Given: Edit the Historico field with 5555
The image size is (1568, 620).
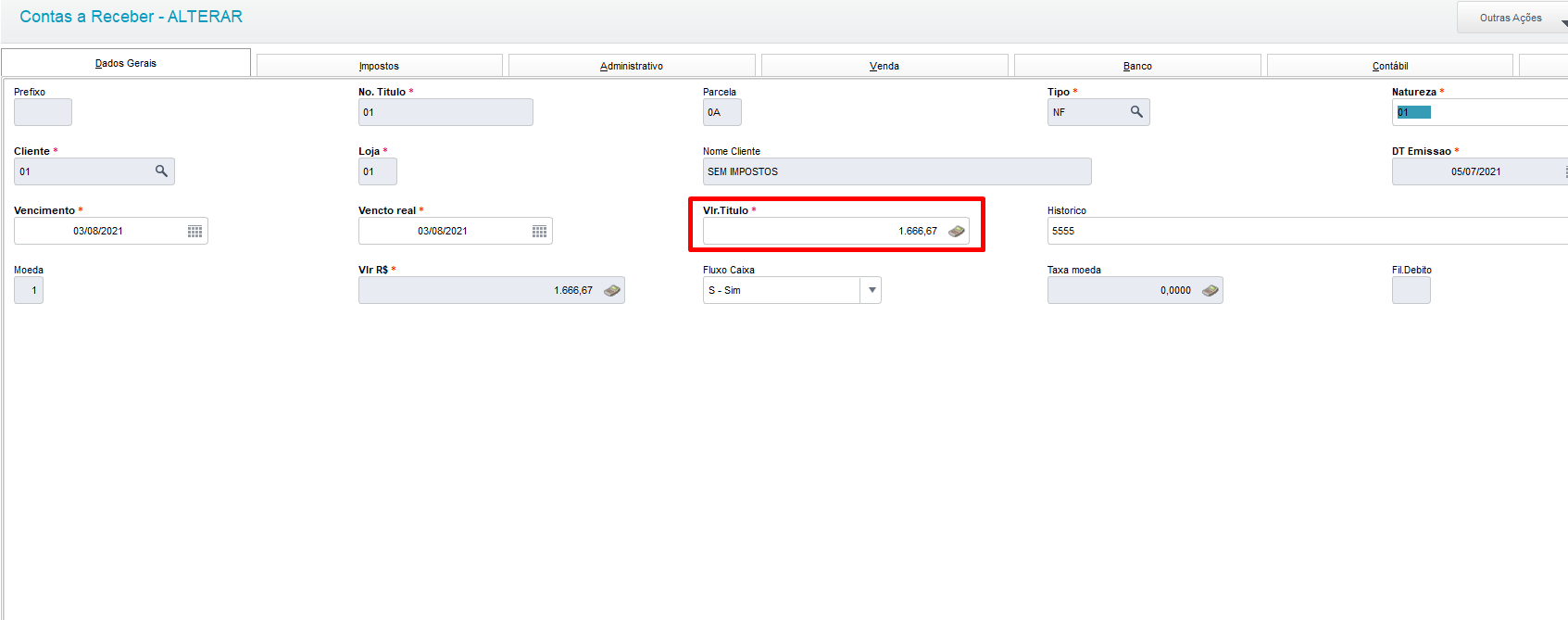Looking at the screenshot, I should coord(1307,231).
